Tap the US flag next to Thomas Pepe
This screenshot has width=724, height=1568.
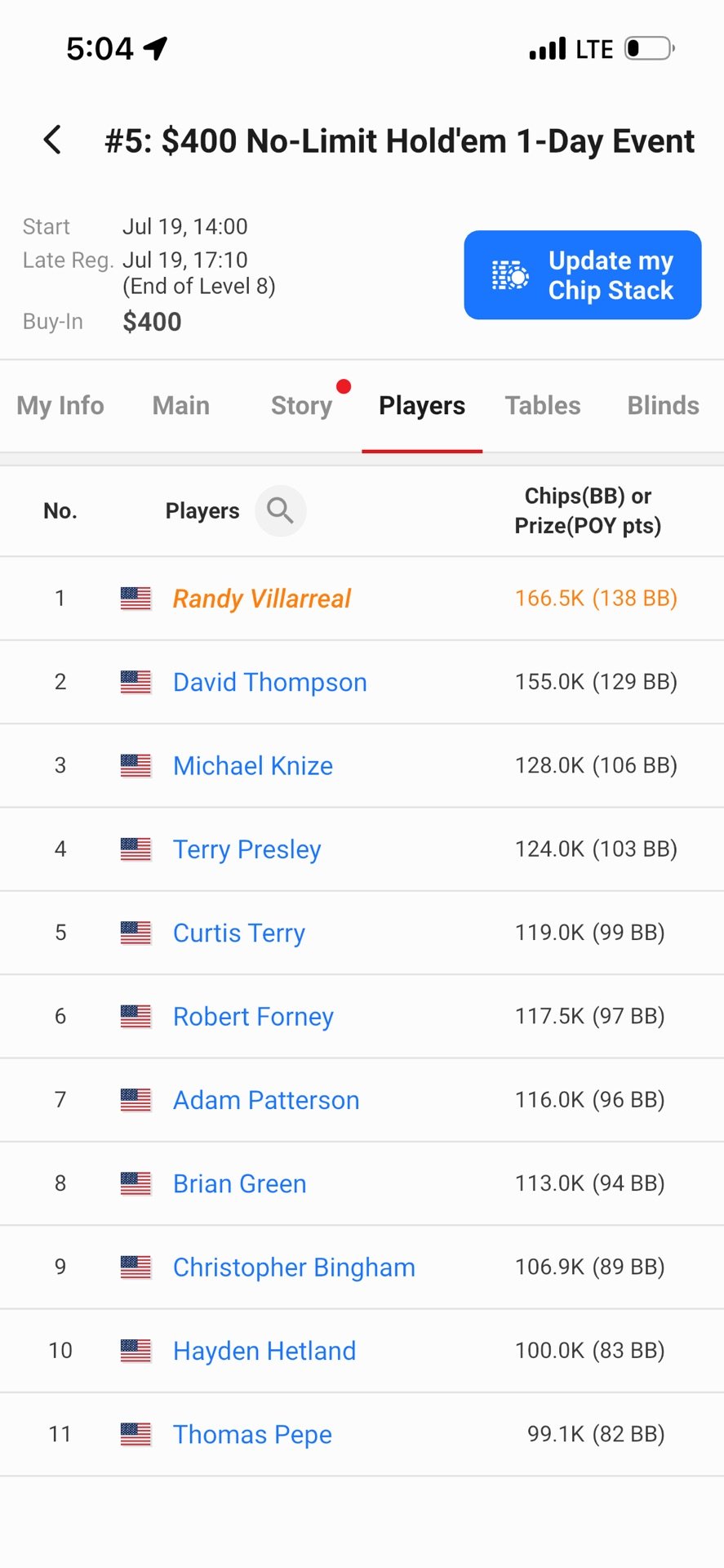[x=135, y=1434]
